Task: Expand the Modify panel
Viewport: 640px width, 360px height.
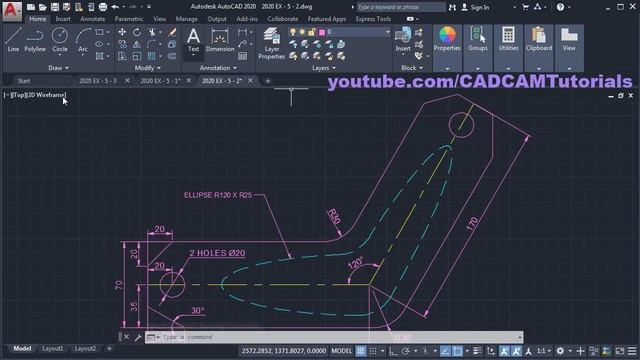Action: point(148,68)
